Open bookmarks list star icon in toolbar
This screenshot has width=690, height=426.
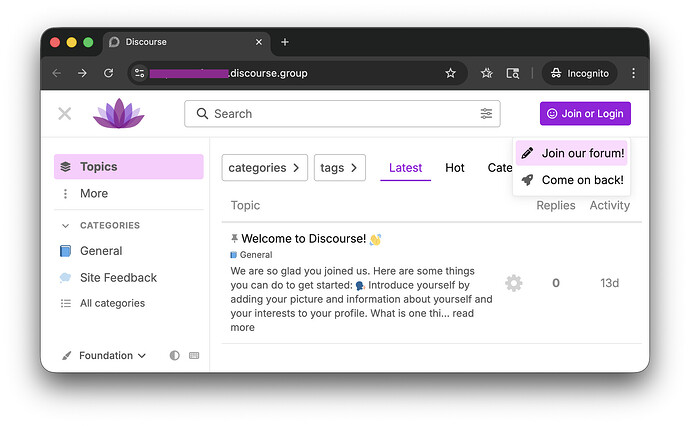pyautogui.click(x=486, y=73)
